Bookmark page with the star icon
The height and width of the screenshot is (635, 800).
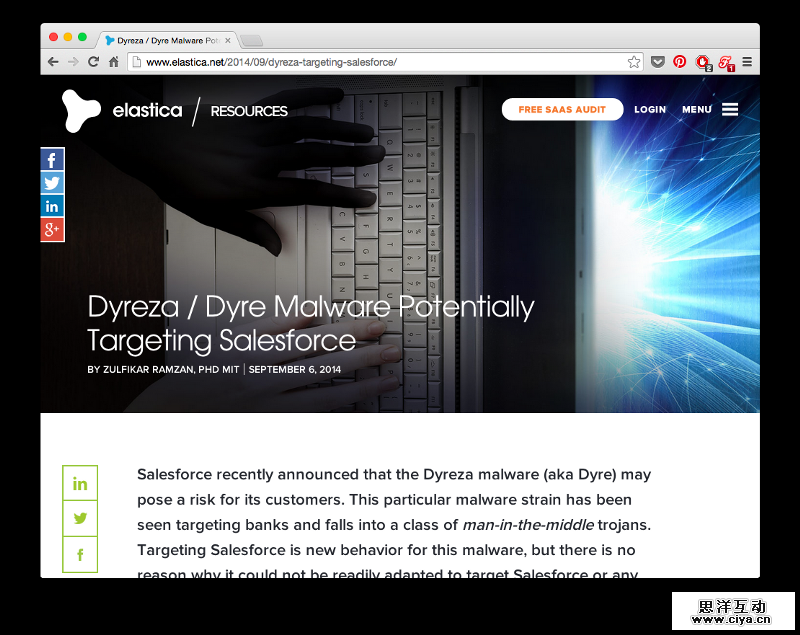[634, 62]
